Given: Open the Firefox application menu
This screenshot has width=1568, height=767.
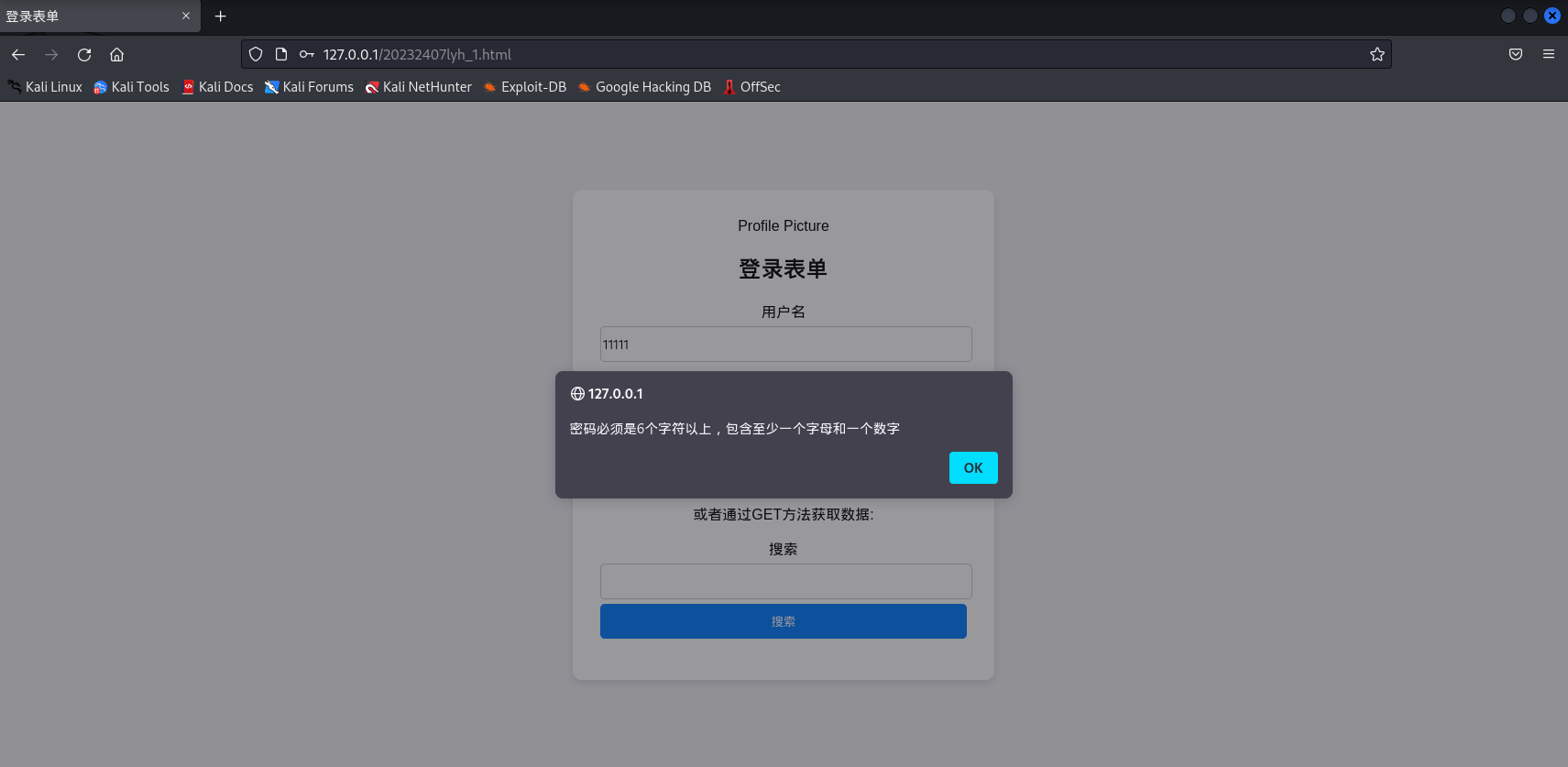Looking at the screenshot, I should (x=1549, y=55).
